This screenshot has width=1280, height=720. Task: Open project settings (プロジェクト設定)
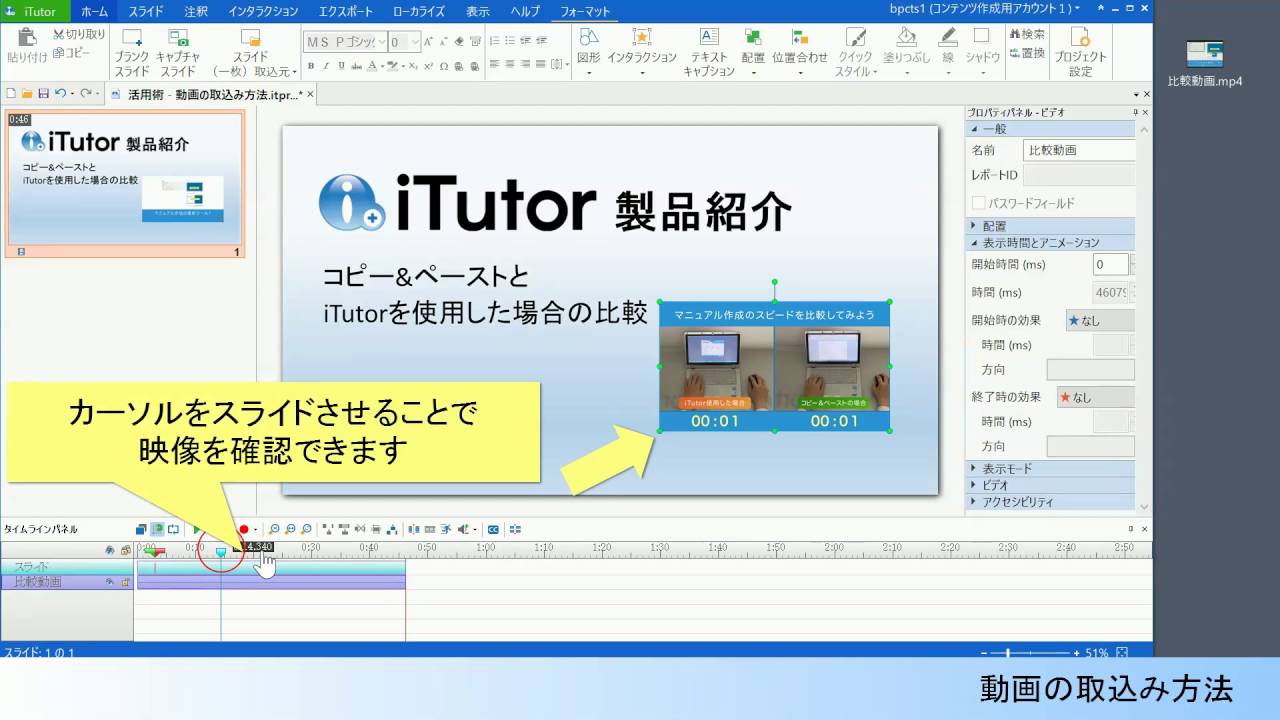[x=1080, y=52]
